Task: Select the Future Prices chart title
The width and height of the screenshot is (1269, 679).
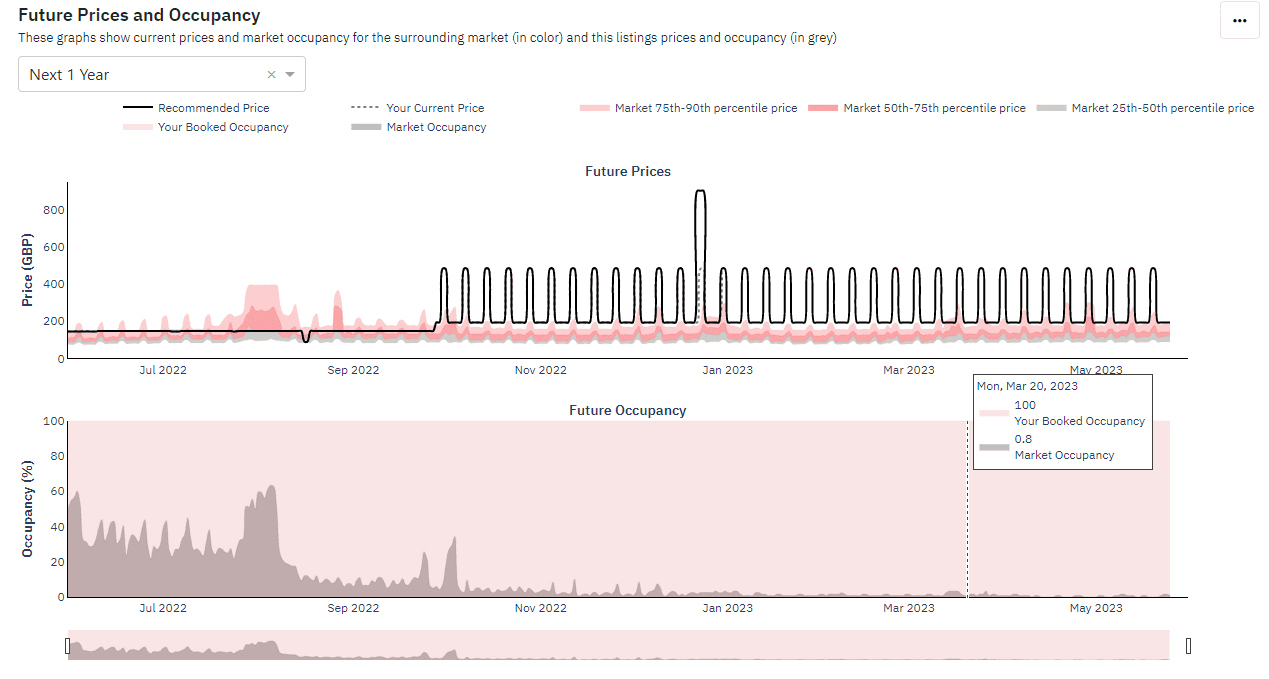Action: (x=627, y=171)
